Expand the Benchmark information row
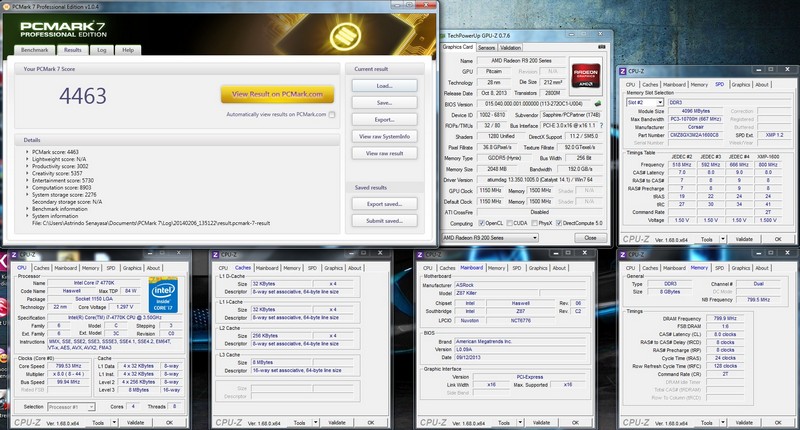 27,209
